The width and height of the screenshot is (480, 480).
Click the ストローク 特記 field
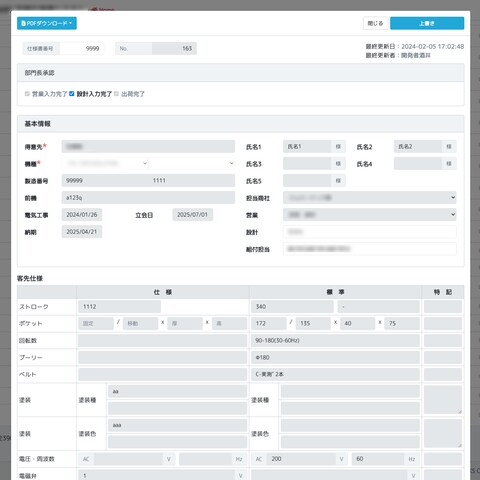443,307
